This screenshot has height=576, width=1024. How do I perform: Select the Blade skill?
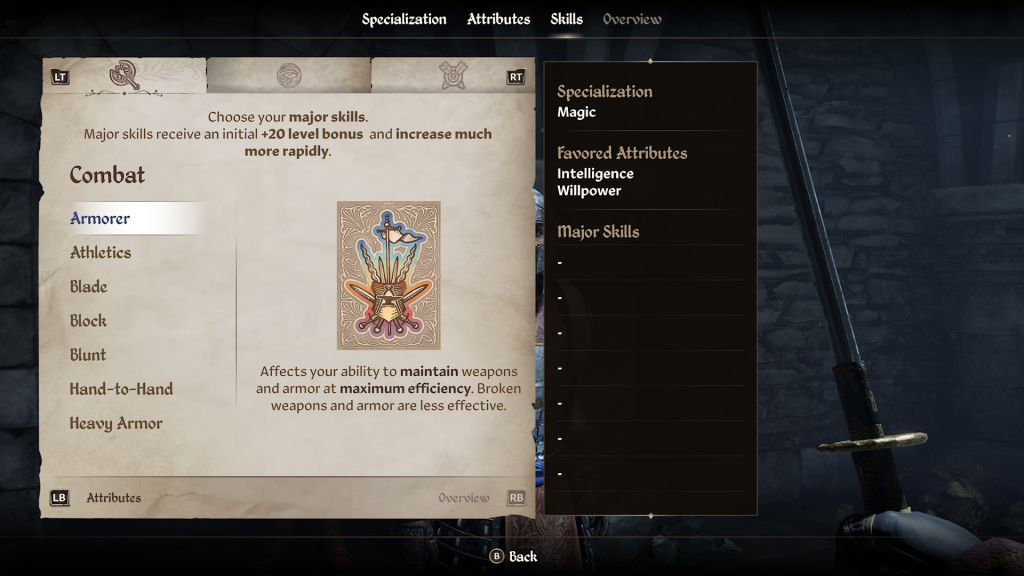89,287
